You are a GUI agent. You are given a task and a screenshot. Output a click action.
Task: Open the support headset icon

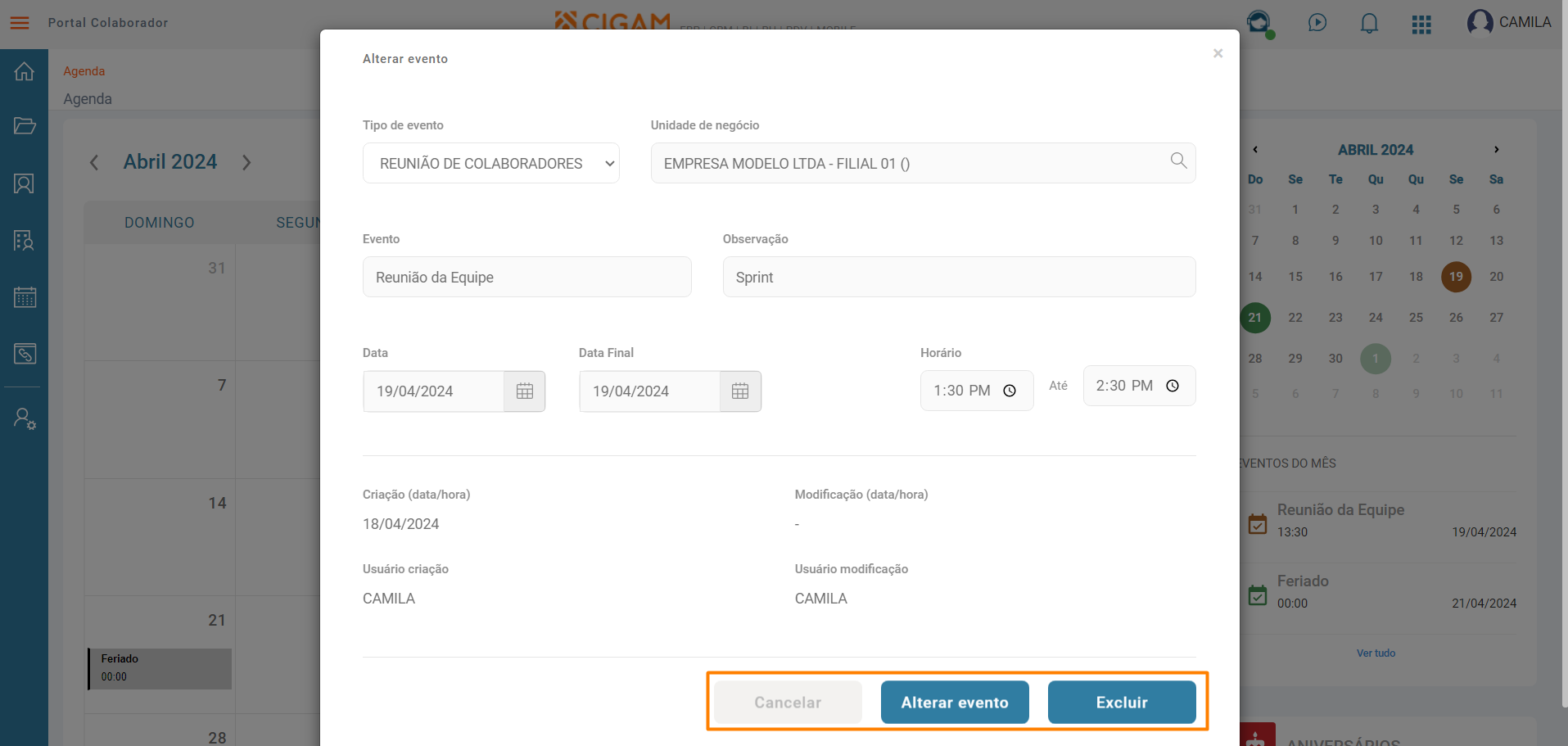coord(1259,23)
